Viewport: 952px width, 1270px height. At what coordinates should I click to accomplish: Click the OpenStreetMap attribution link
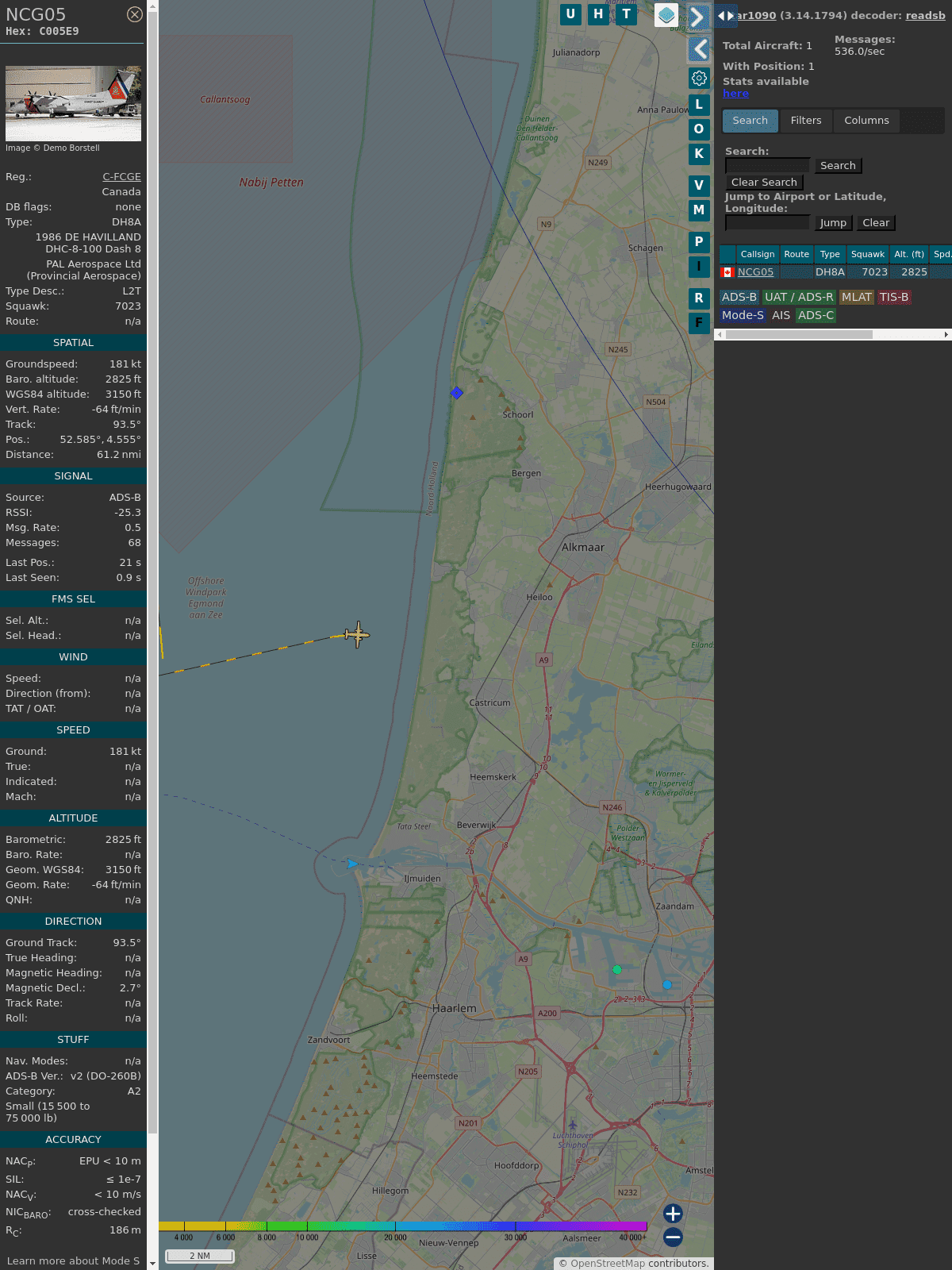(608, 1263)
